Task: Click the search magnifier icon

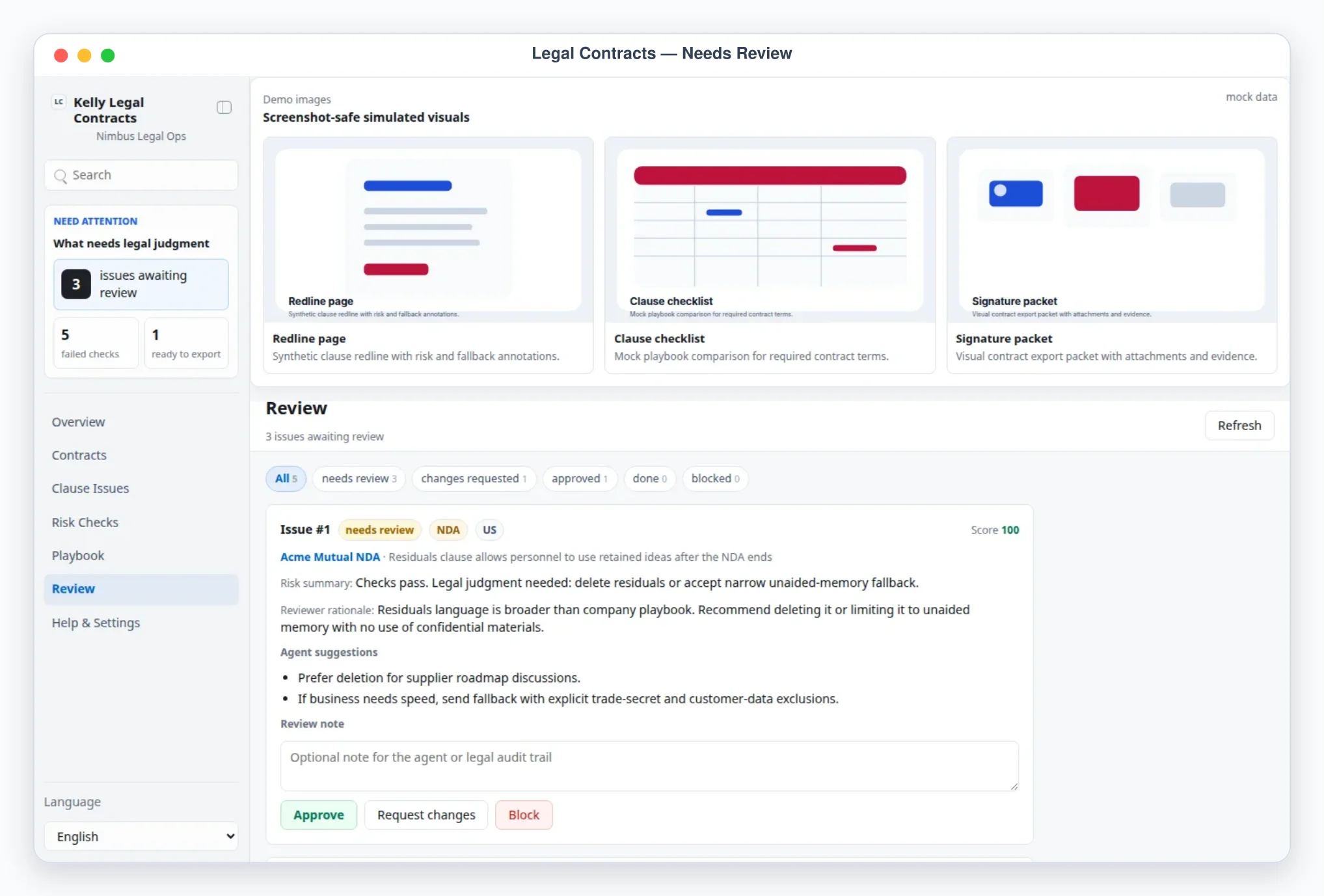Action: click(61, 176)
